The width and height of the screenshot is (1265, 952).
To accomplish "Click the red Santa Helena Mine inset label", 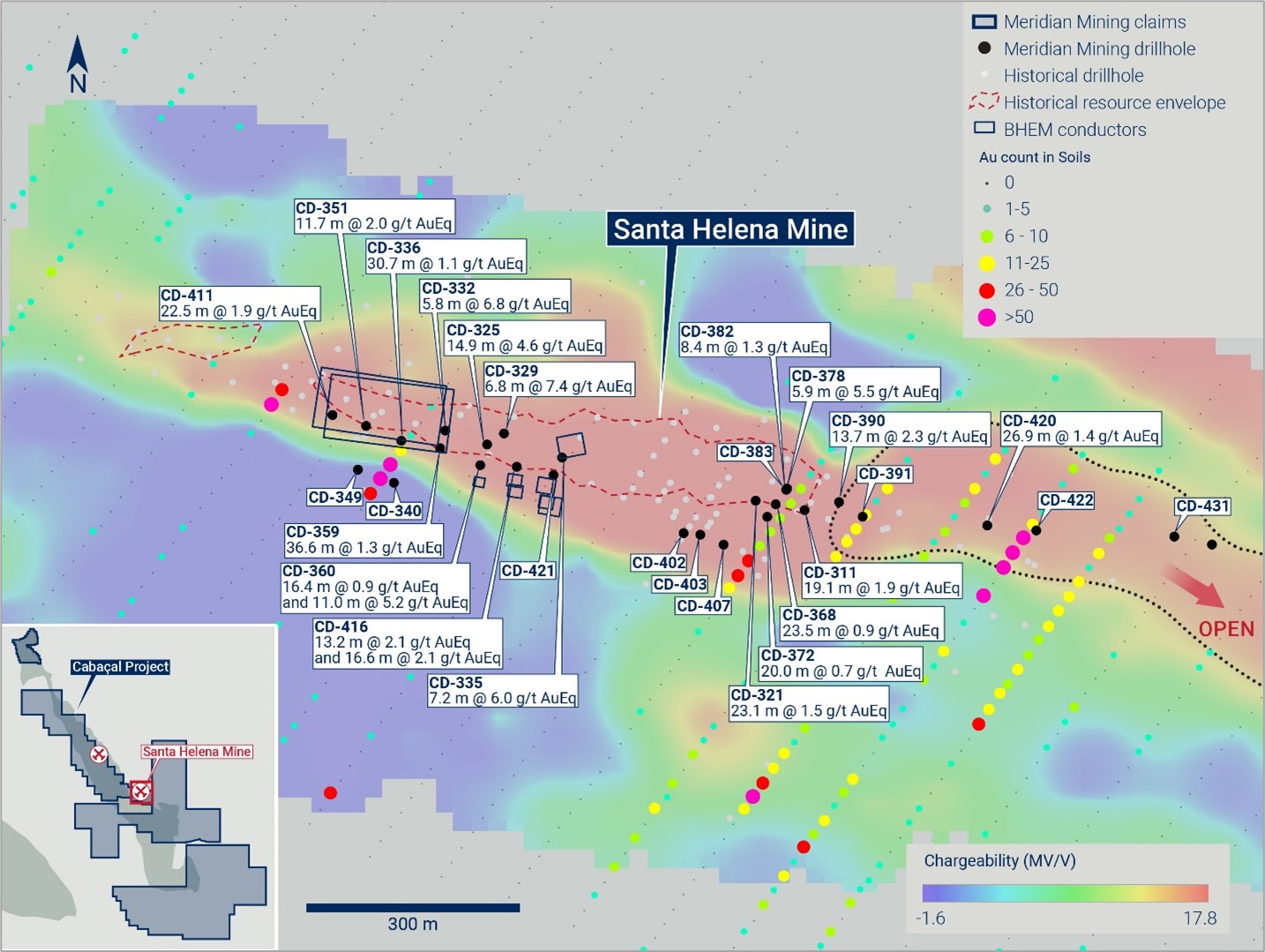I will pyautogui.click(x=197, y=752).
